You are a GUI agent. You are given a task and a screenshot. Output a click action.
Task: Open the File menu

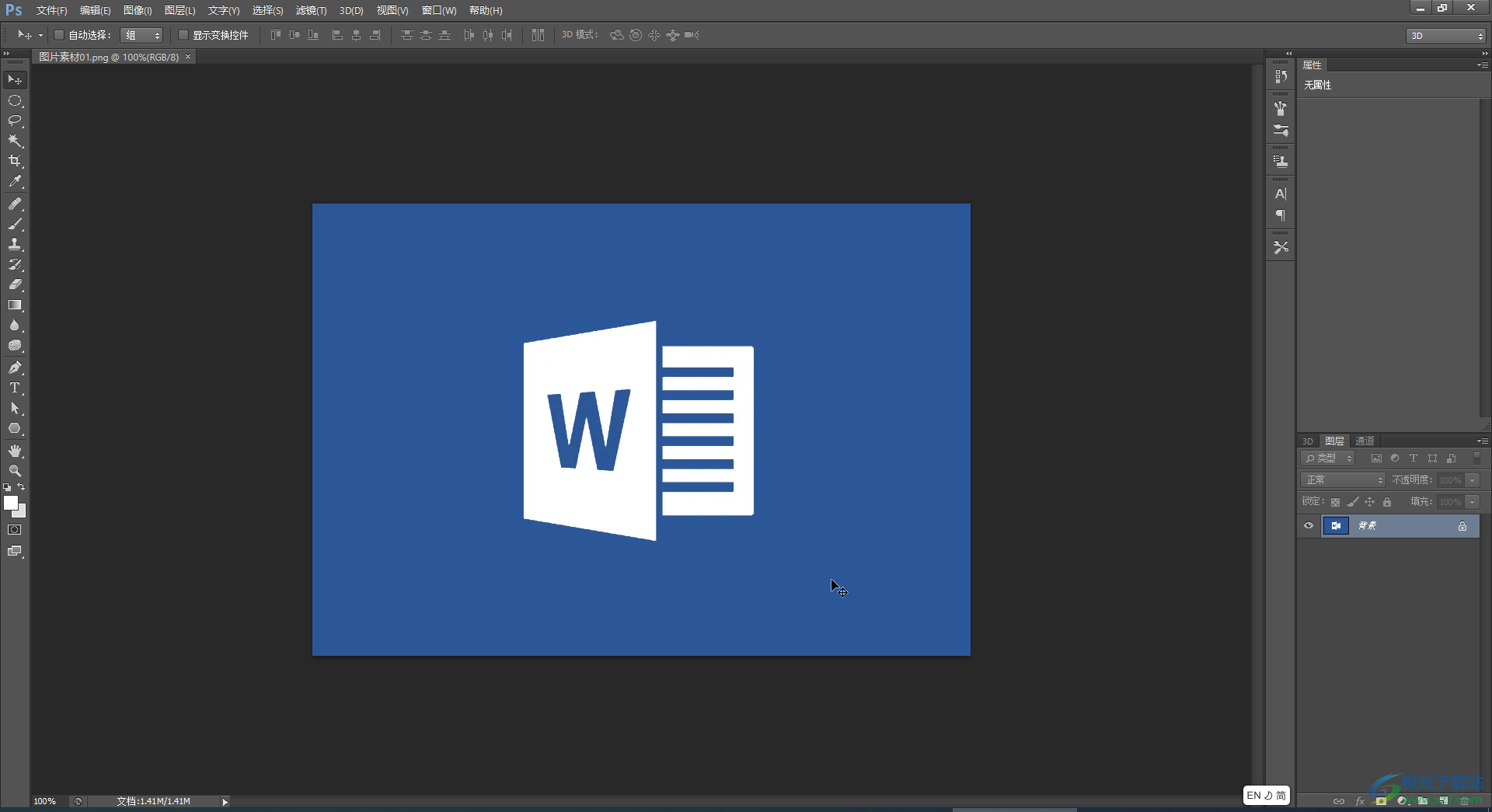51,10
